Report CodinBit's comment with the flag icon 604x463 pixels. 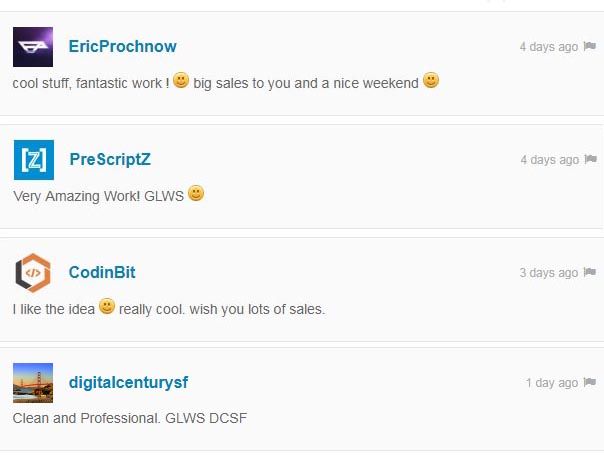pyautogui.click(x=590, y=272)
